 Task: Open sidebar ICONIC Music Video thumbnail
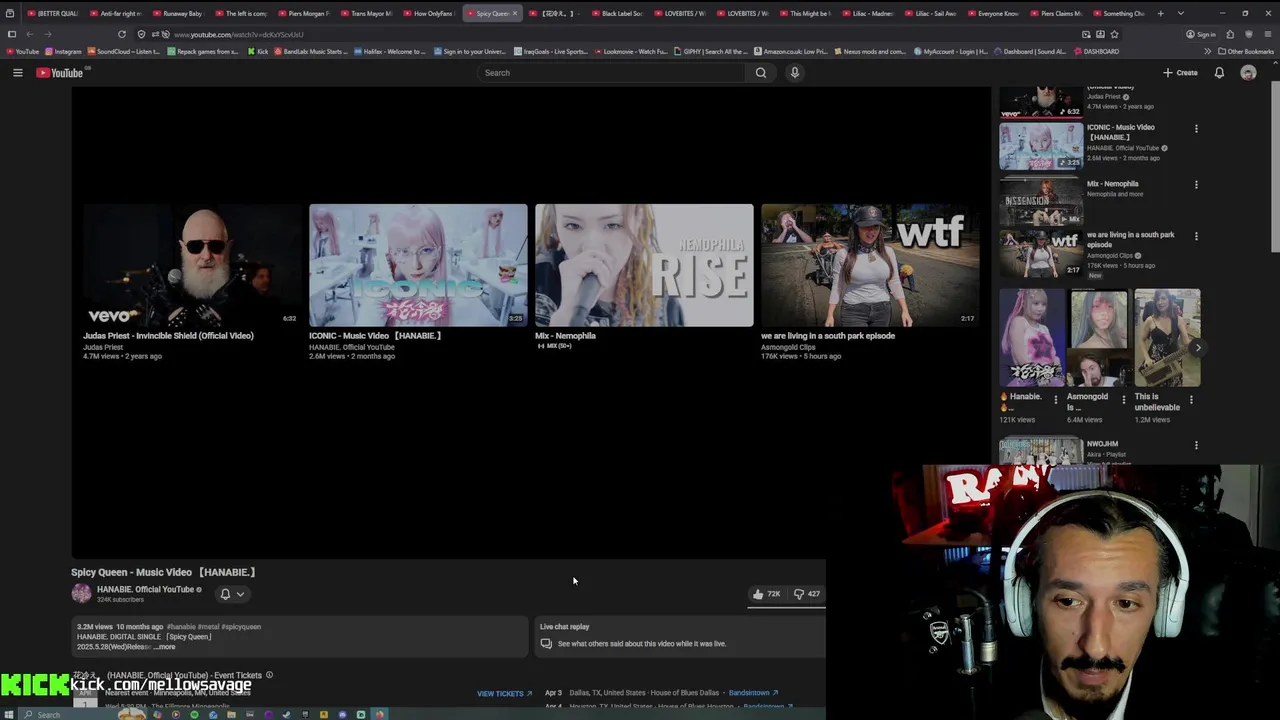(x=1041, y=146)
